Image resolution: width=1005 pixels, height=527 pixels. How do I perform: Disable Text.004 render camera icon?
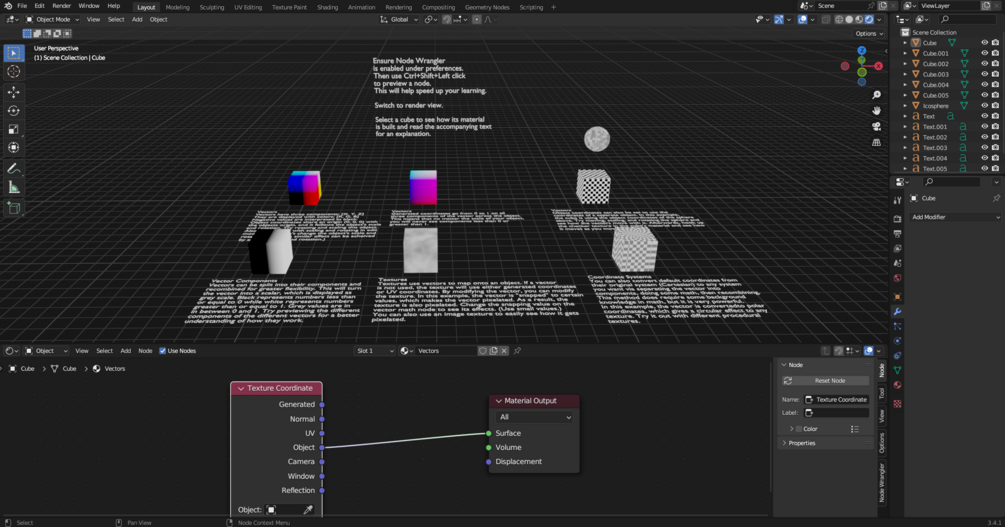(995, 158)
